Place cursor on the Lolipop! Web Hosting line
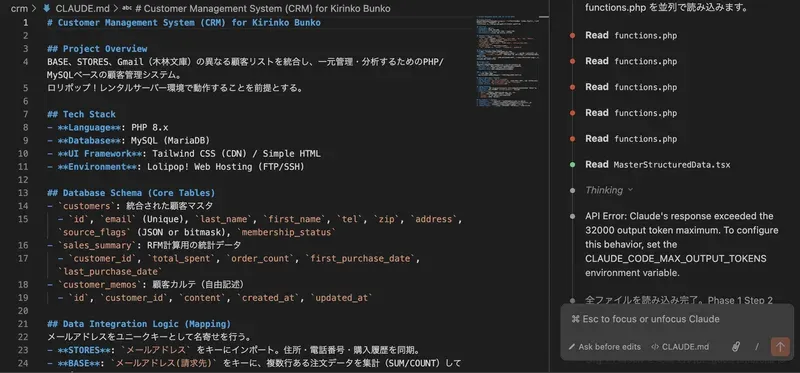This screenshot has height=373, width=800. click(176, 167)
